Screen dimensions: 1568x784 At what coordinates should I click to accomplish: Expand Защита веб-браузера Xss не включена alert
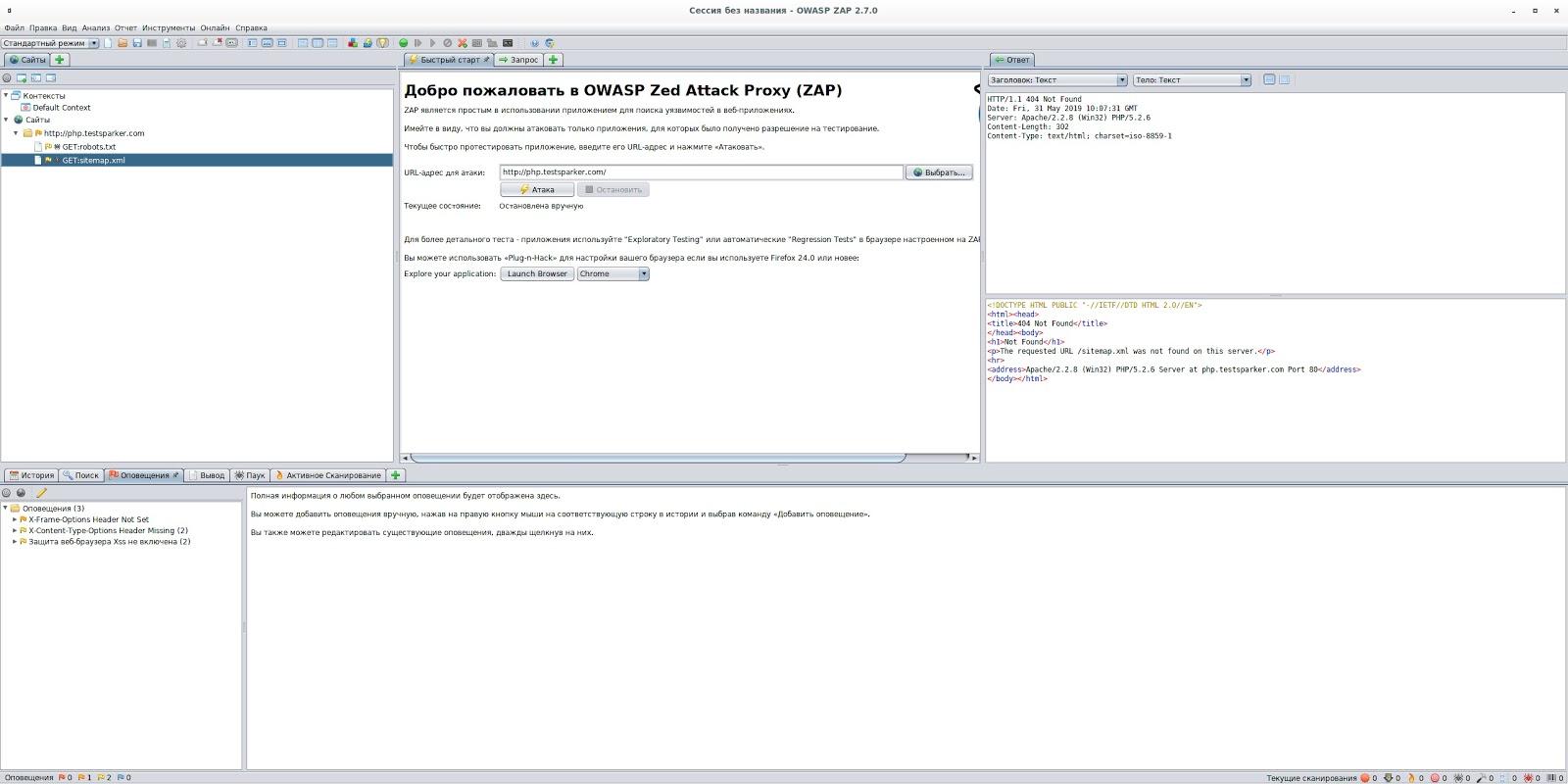point(15,541)
